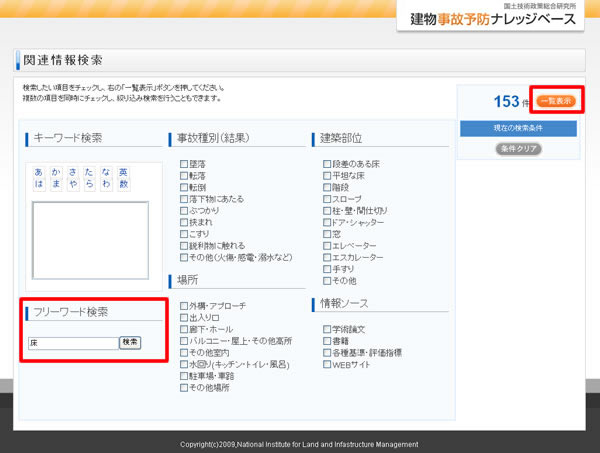Image resolution: width=600 pixels, height=453 pixels.
Task: Select the わ kana index button
Action: coord(106,184)
